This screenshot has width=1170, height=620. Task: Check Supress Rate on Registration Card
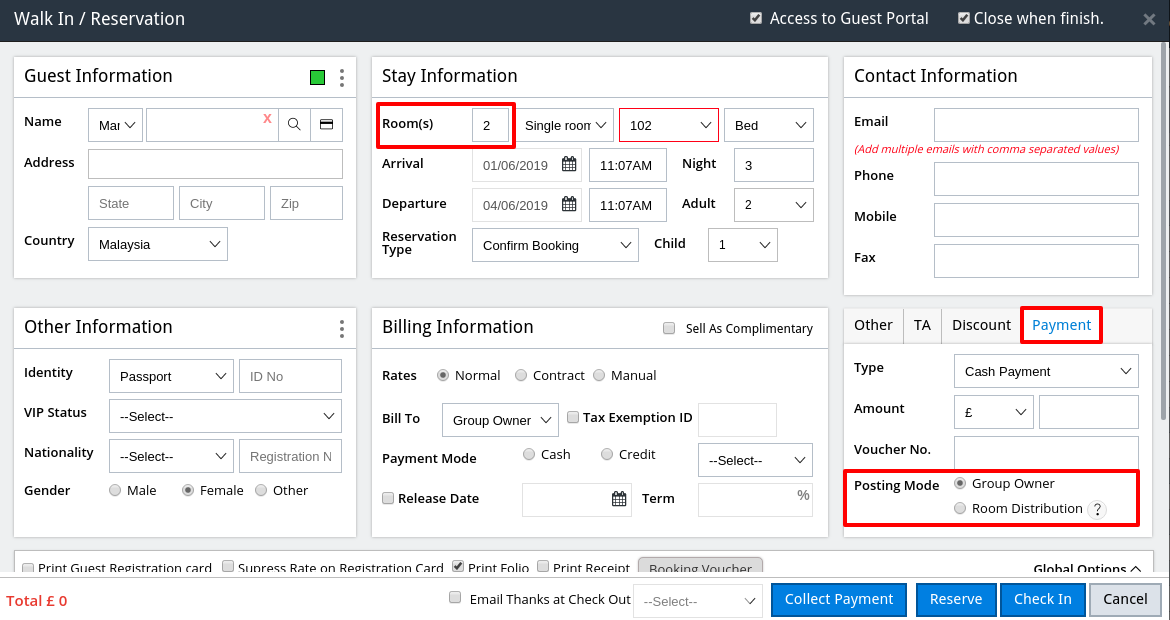228,566
